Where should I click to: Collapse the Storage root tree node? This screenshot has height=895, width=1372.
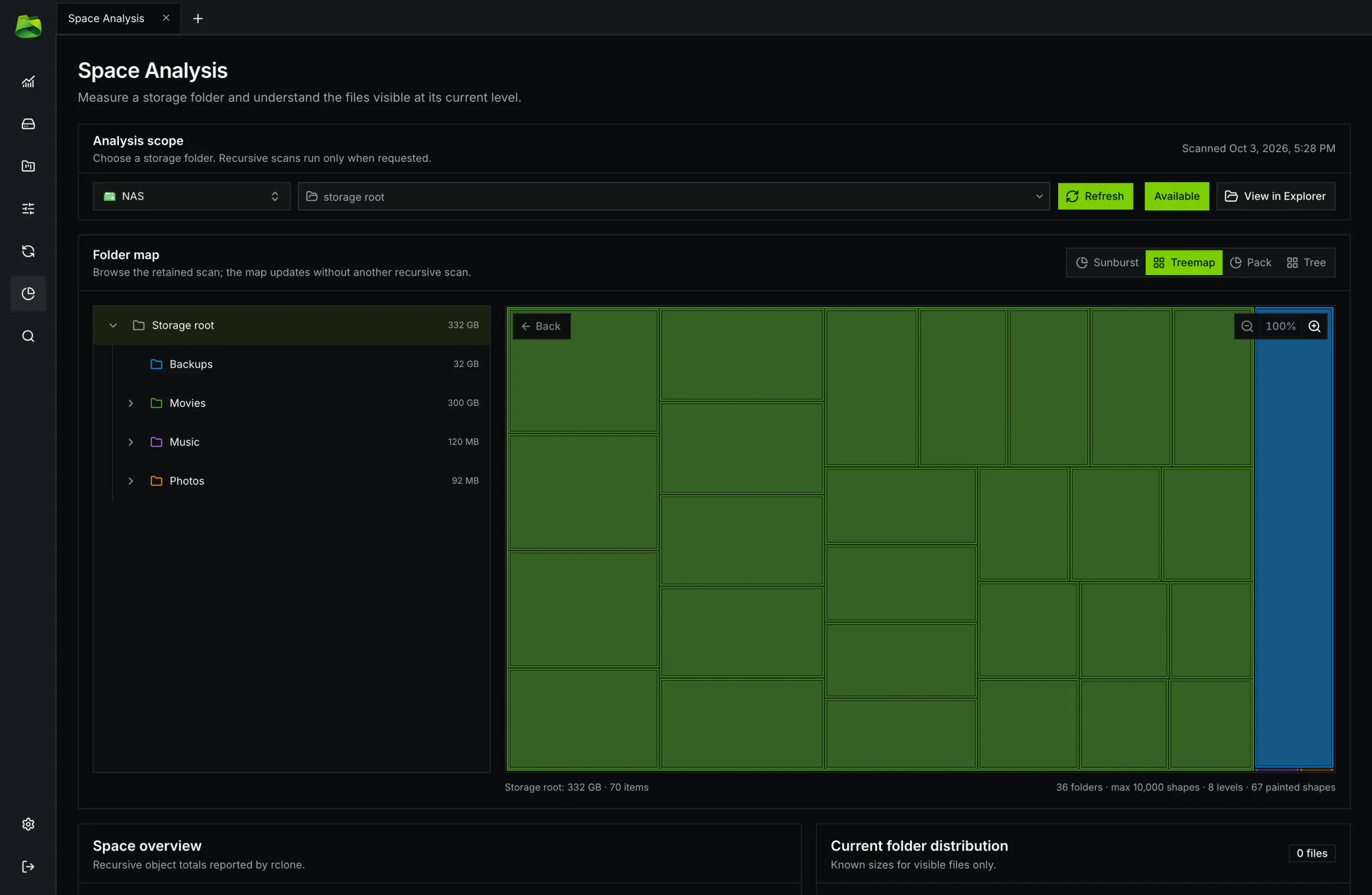(113, 325)
